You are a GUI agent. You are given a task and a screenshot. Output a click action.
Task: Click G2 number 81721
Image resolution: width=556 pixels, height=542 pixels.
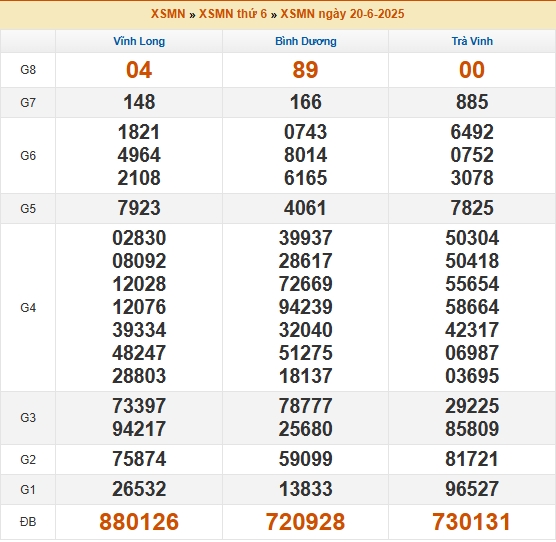click(472, 459)
